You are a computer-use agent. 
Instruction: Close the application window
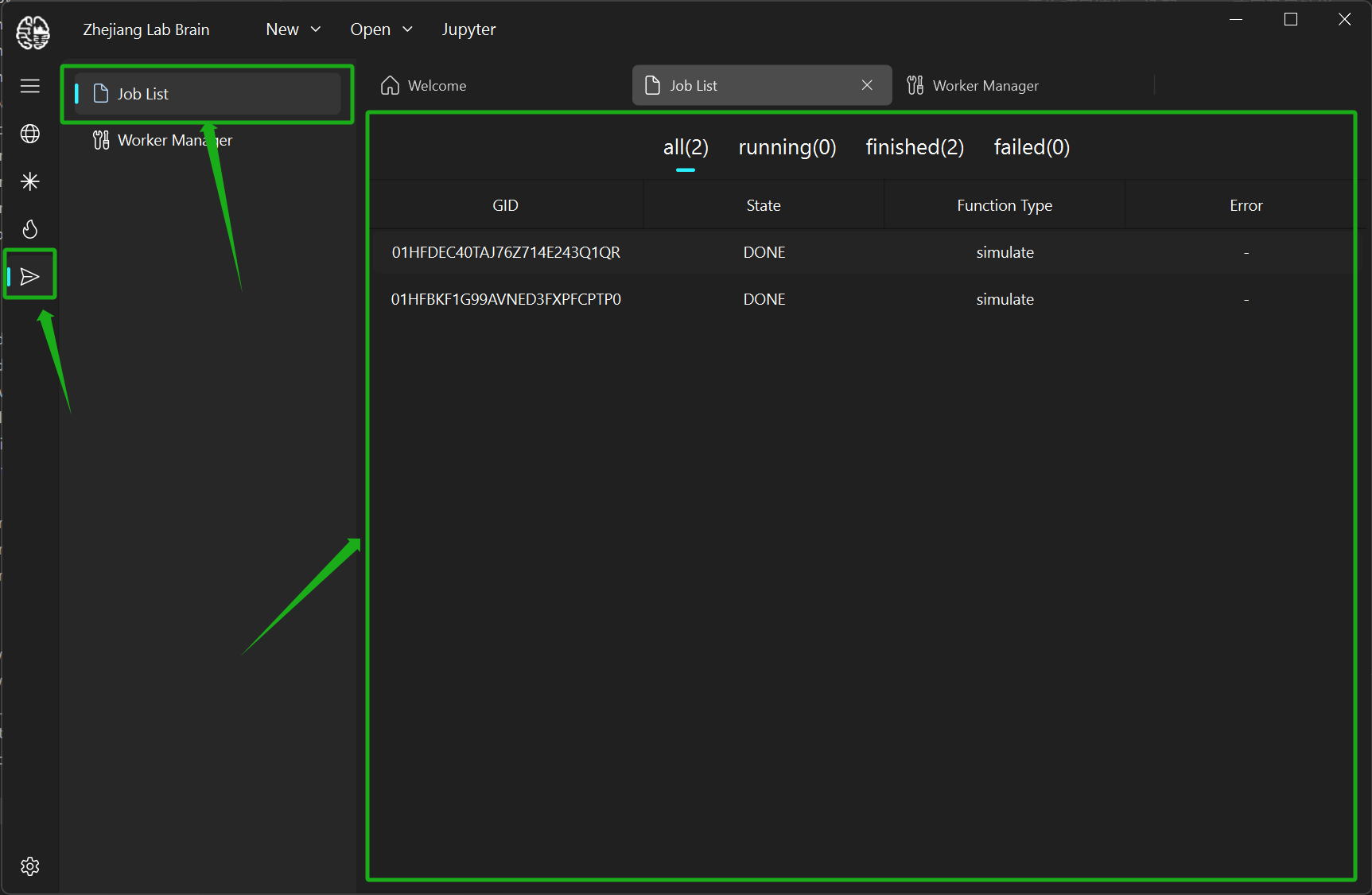click(1345, 19)
